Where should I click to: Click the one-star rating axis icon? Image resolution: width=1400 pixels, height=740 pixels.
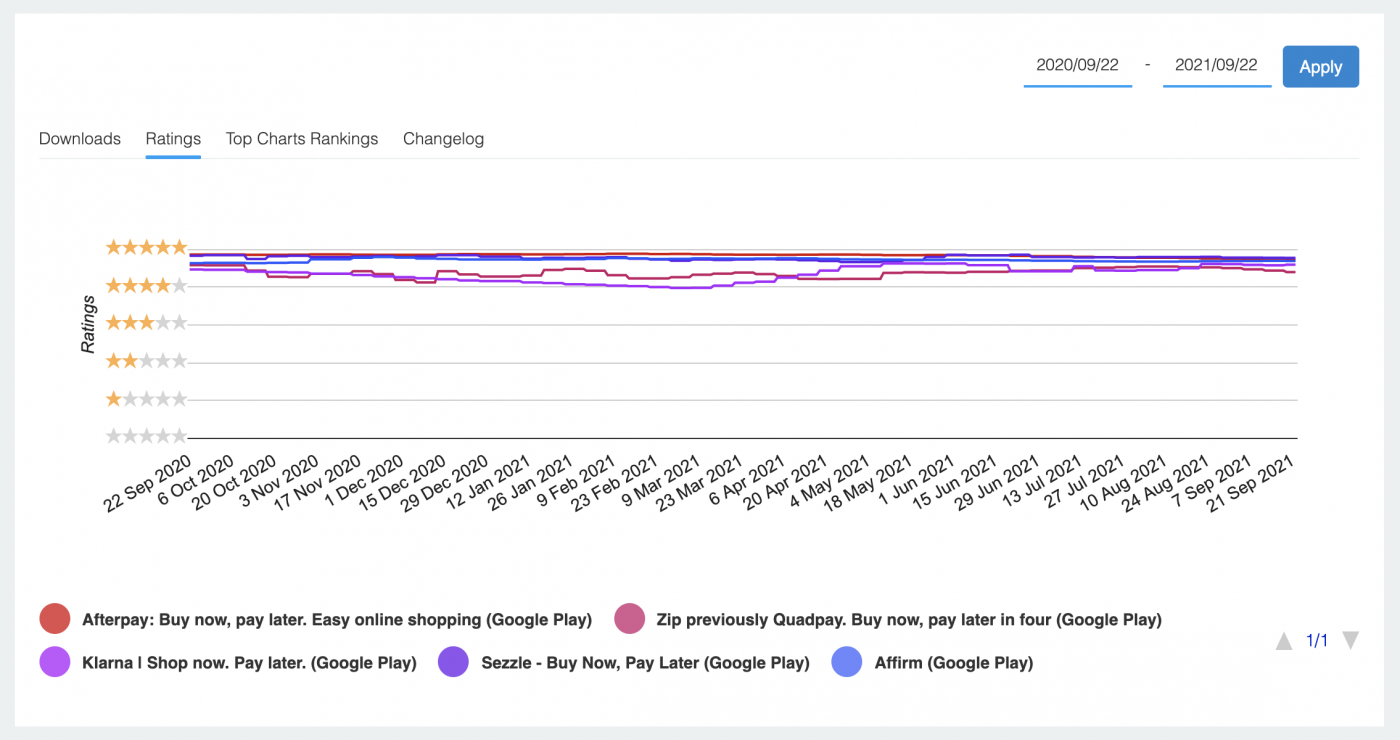[x=146, y=398]
